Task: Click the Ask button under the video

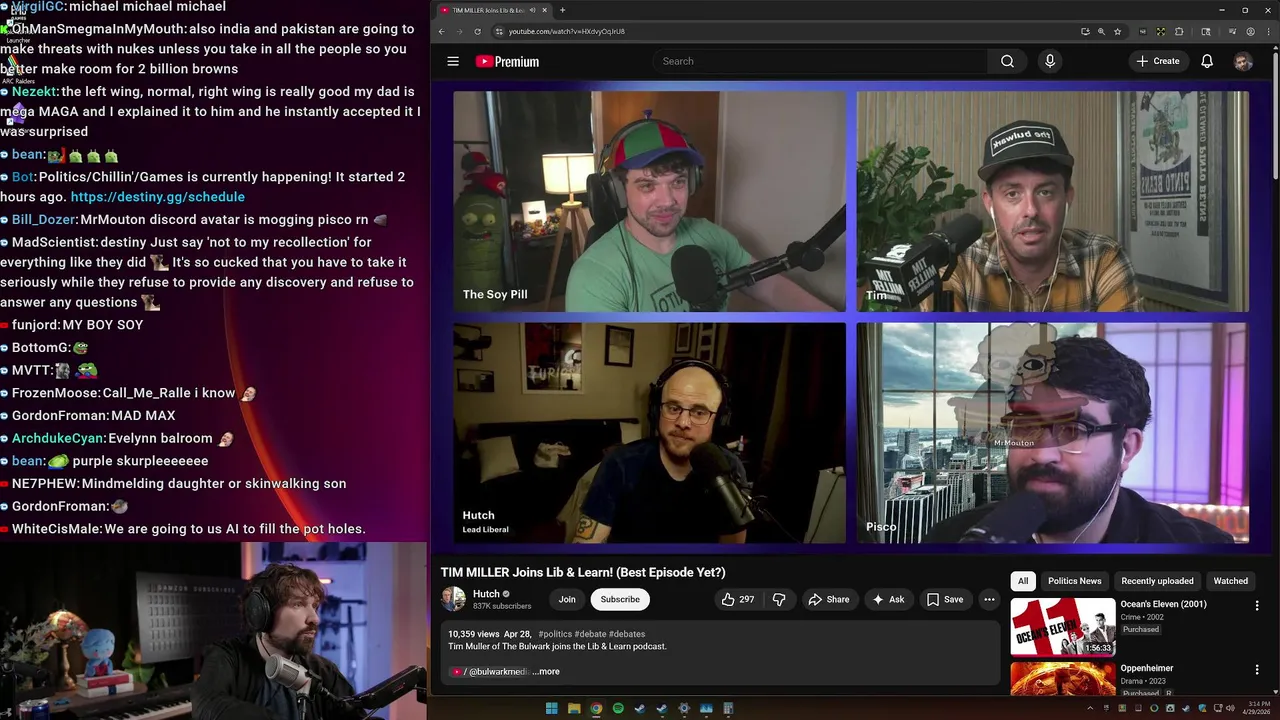Action: (888, 599)
